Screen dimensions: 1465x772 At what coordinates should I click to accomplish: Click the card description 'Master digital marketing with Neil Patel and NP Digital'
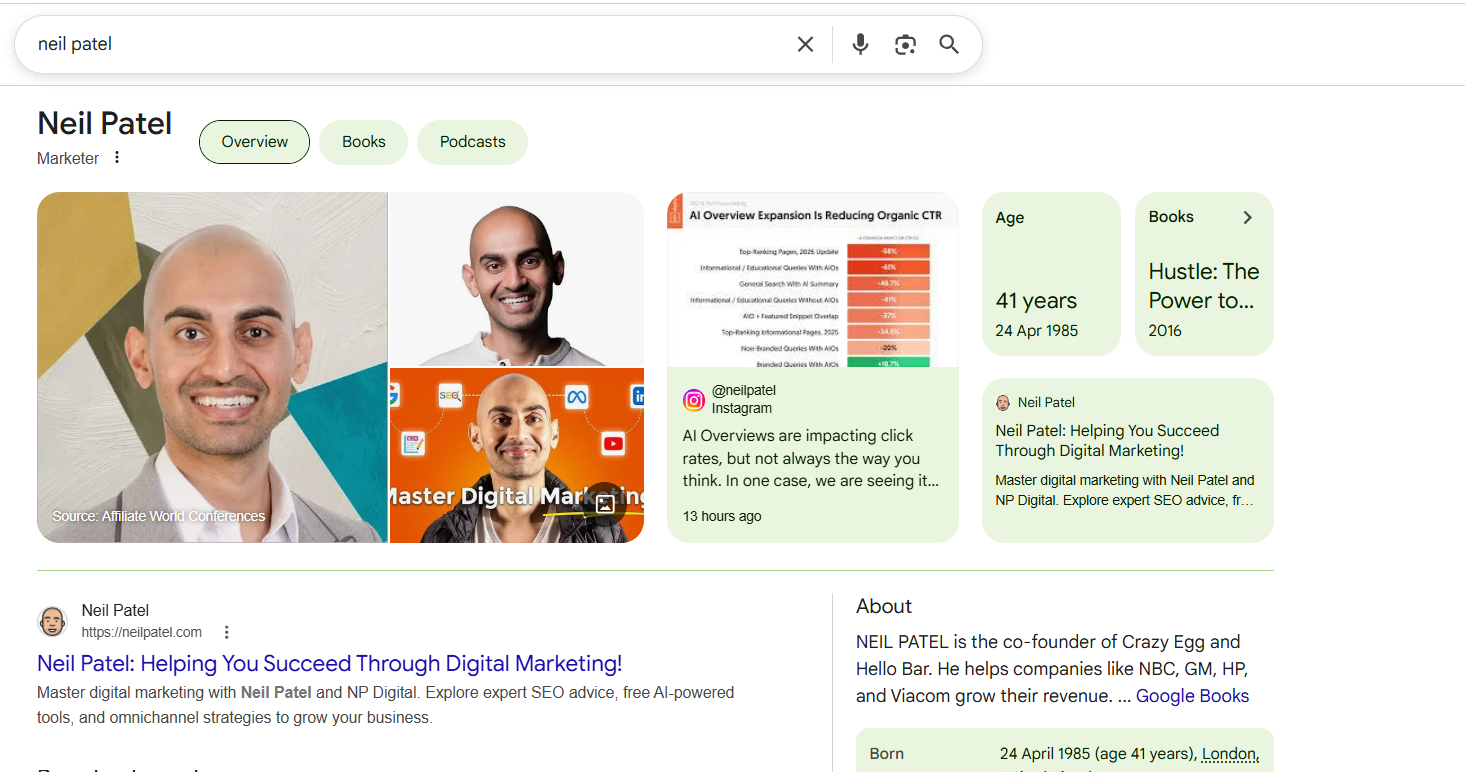click(x=1125, y=490)
